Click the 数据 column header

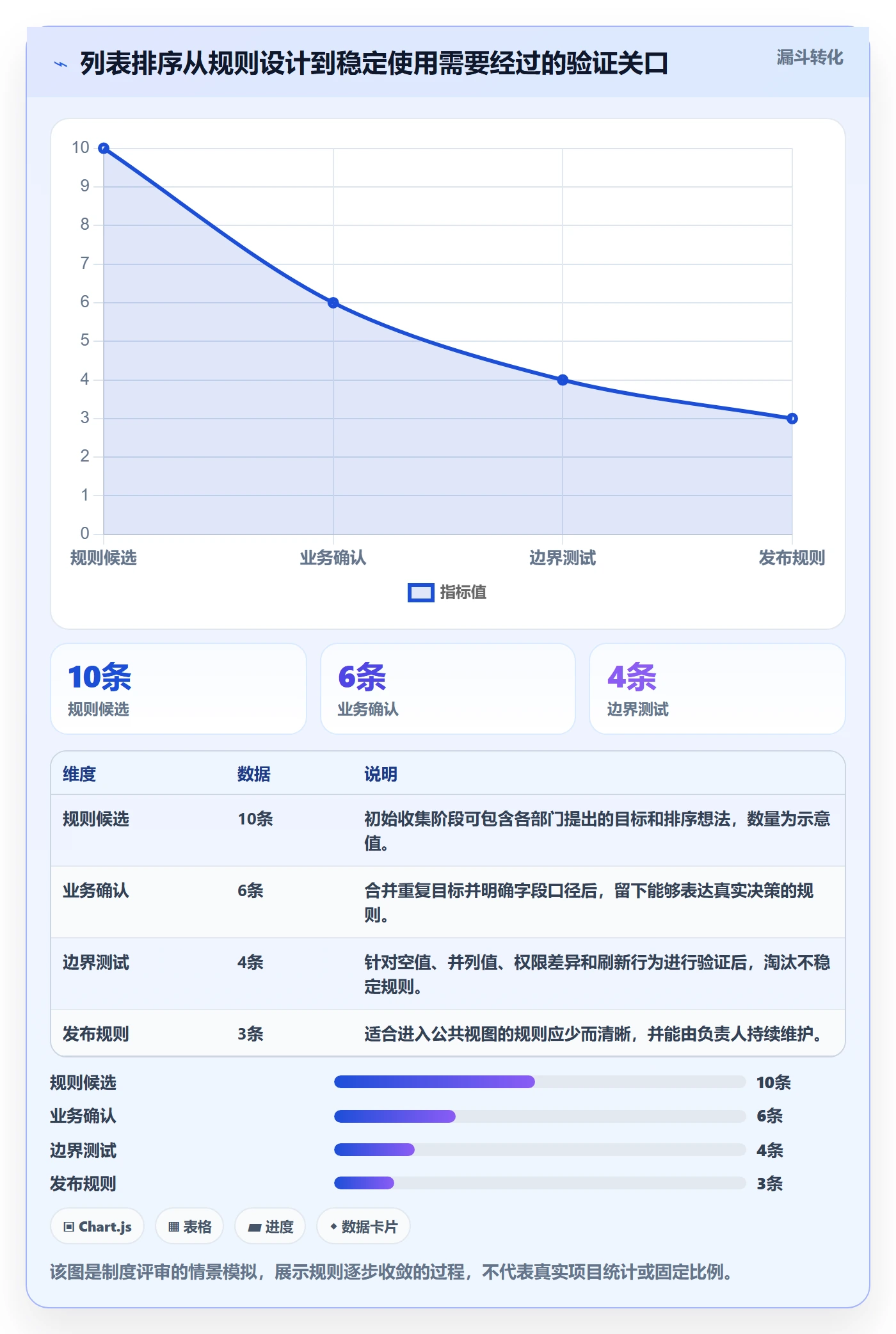coord(254,775)
